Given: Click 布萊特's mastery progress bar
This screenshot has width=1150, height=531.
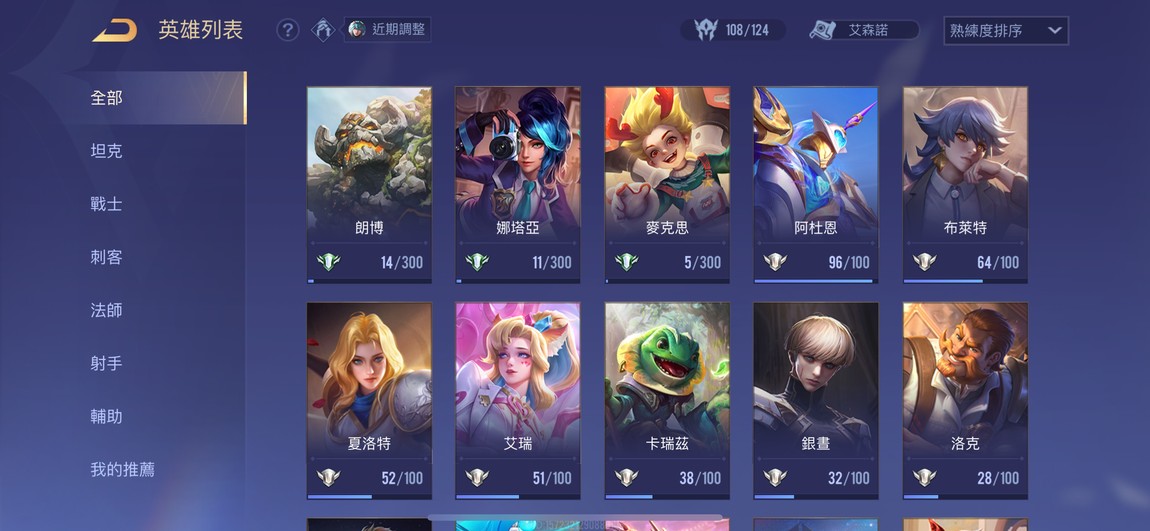Looking at the screenshot, I should tap(965, 281).
